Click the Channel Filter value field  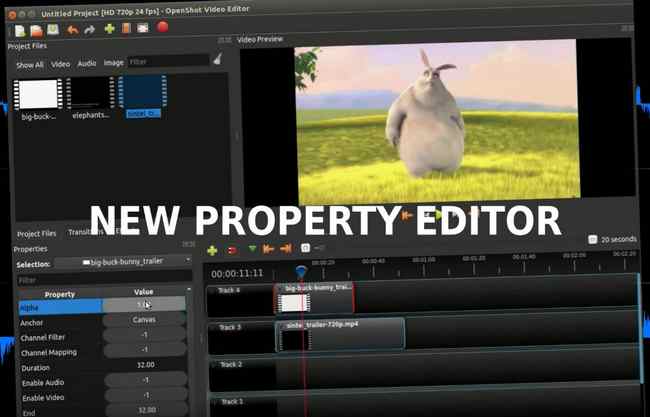point(145,335)
